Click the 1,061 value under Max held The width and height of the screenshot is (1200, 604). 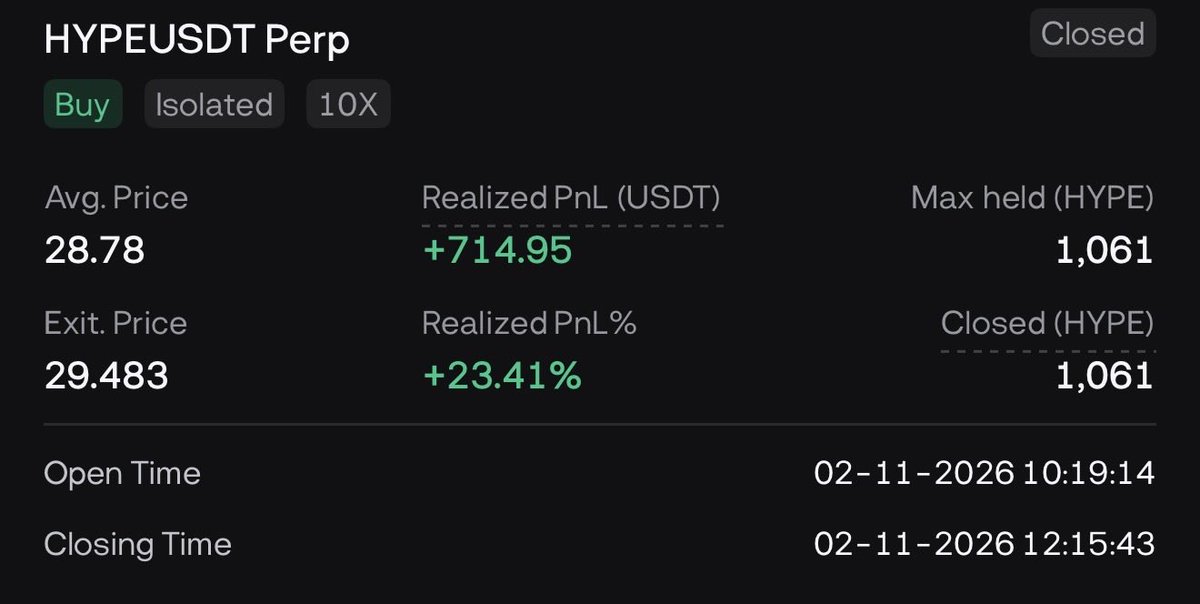1105,250
